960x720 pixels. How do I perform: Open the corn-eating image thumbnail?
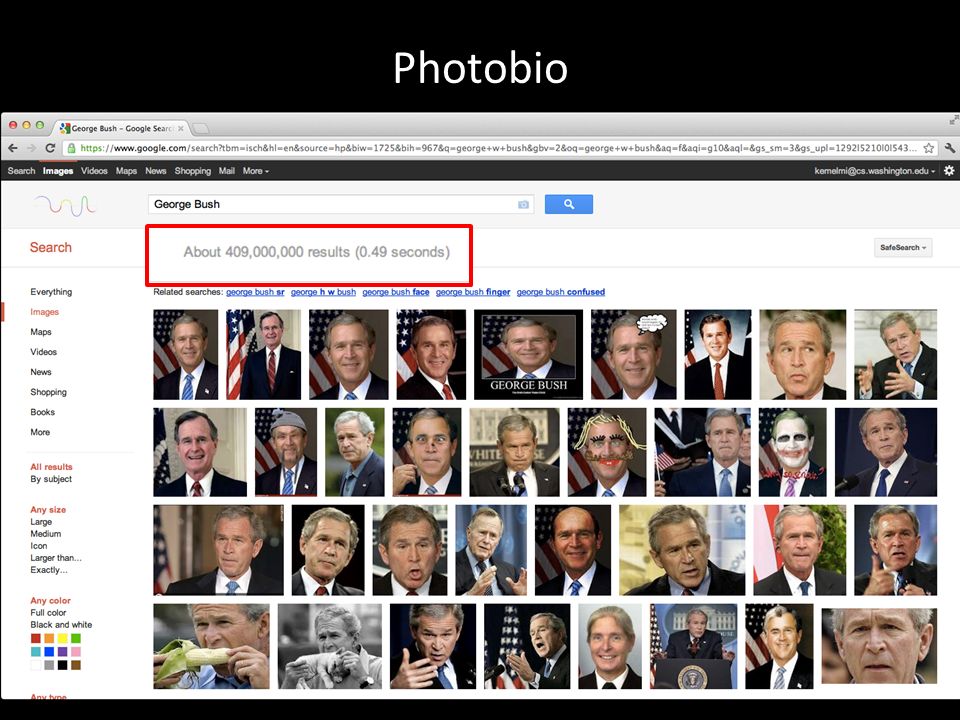[x=211, y=646]
